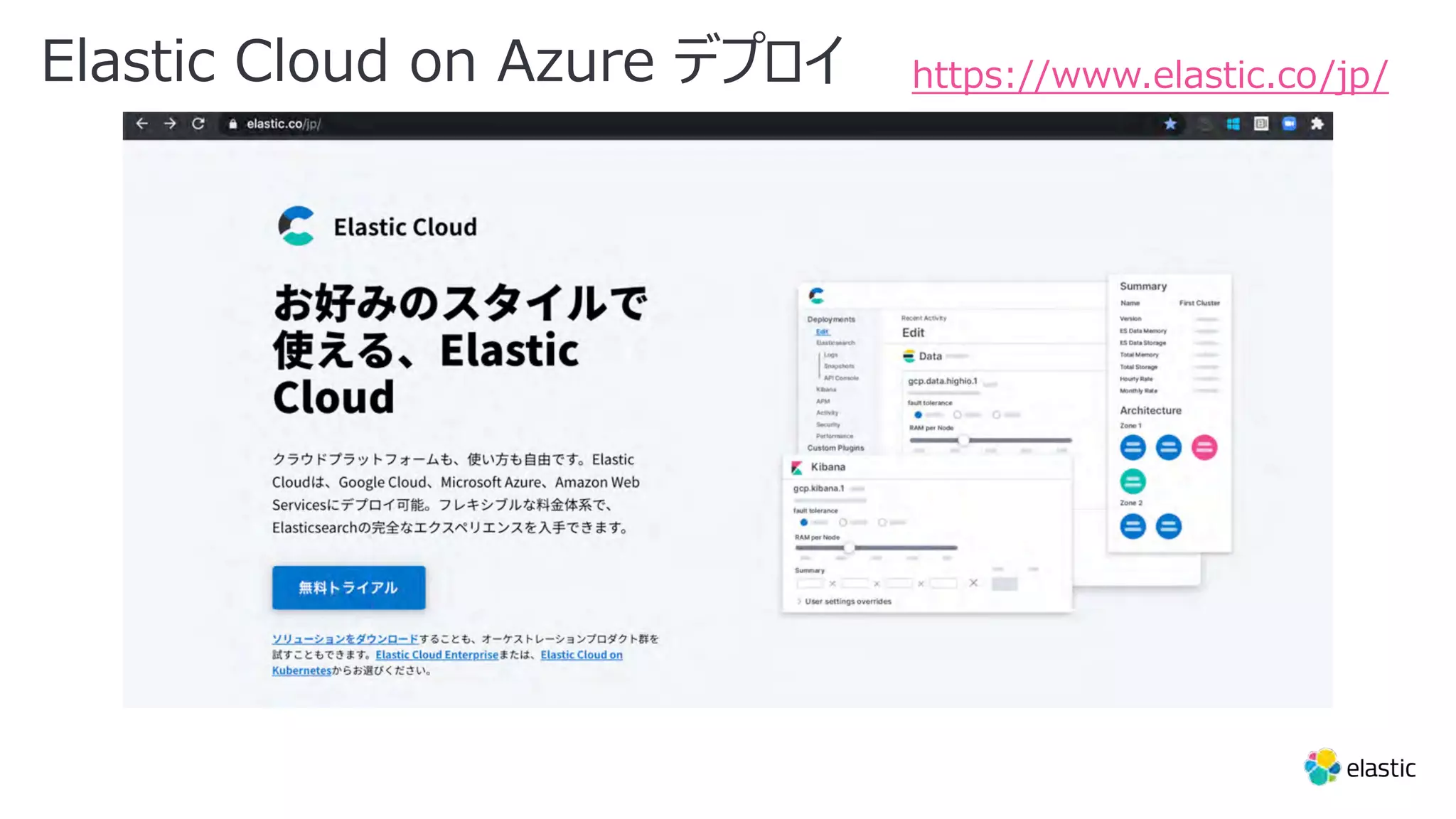Screen dimensions: 1456x819
Task: Select the last fault tolerance radio under gcp.data.highio.1
Action: tap(996, 414)
